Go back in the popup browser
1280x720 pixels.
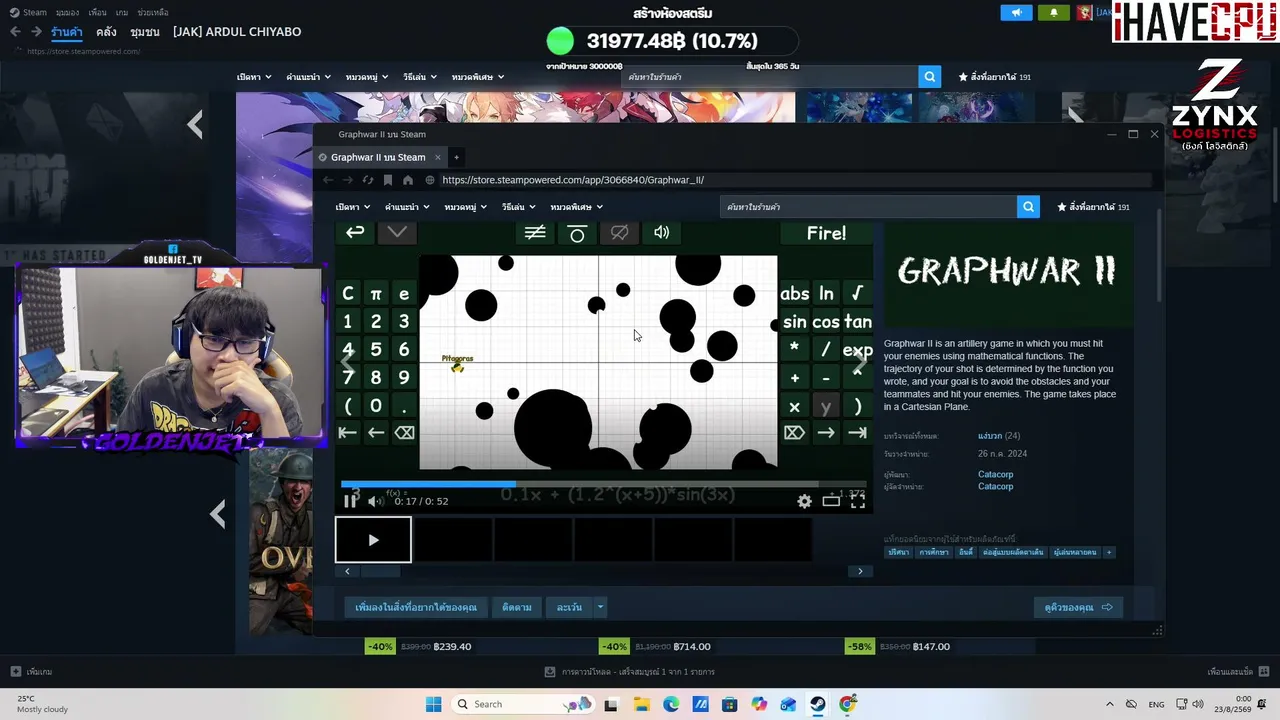point(328,180)
